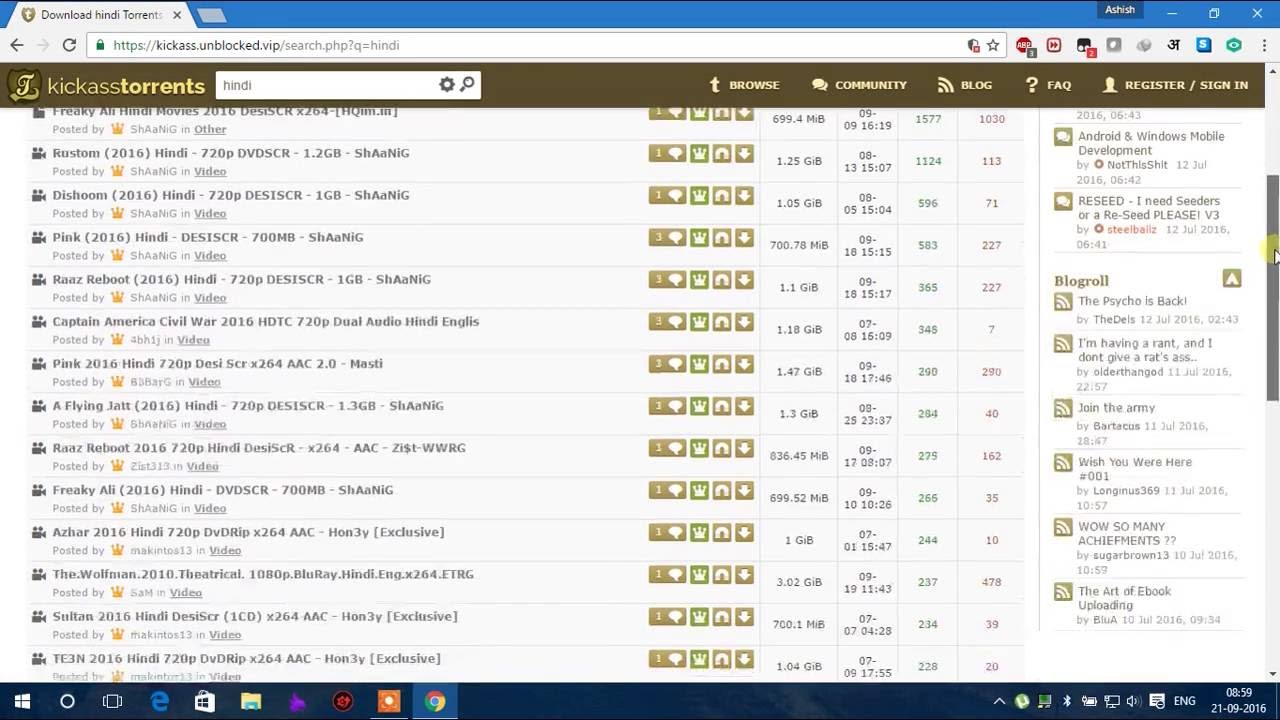Click Chrome icon on the taskbar

434,701
